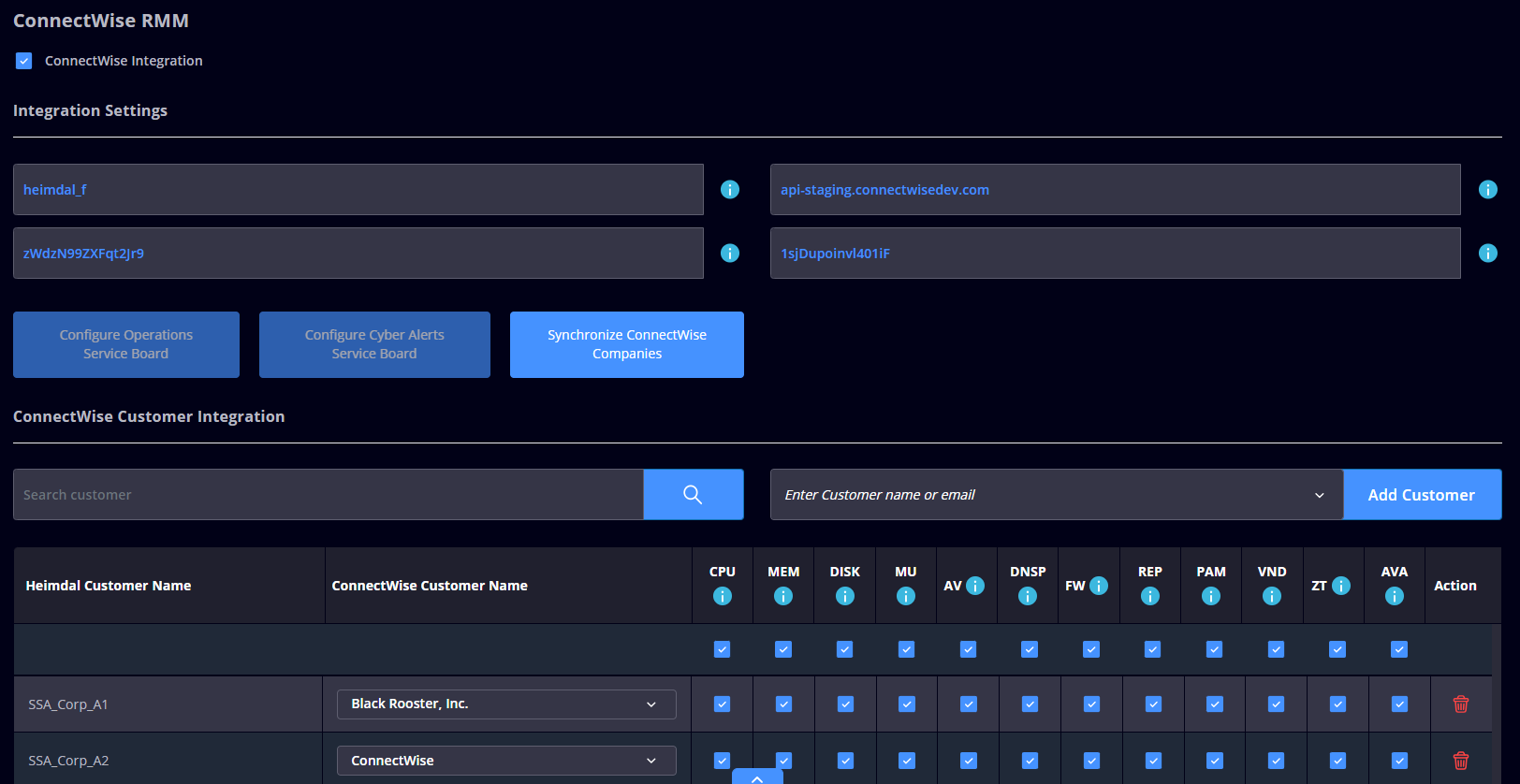1520x784 pixels.
Task: Open DISK column info icon
Action: click(x=845, y=596)
